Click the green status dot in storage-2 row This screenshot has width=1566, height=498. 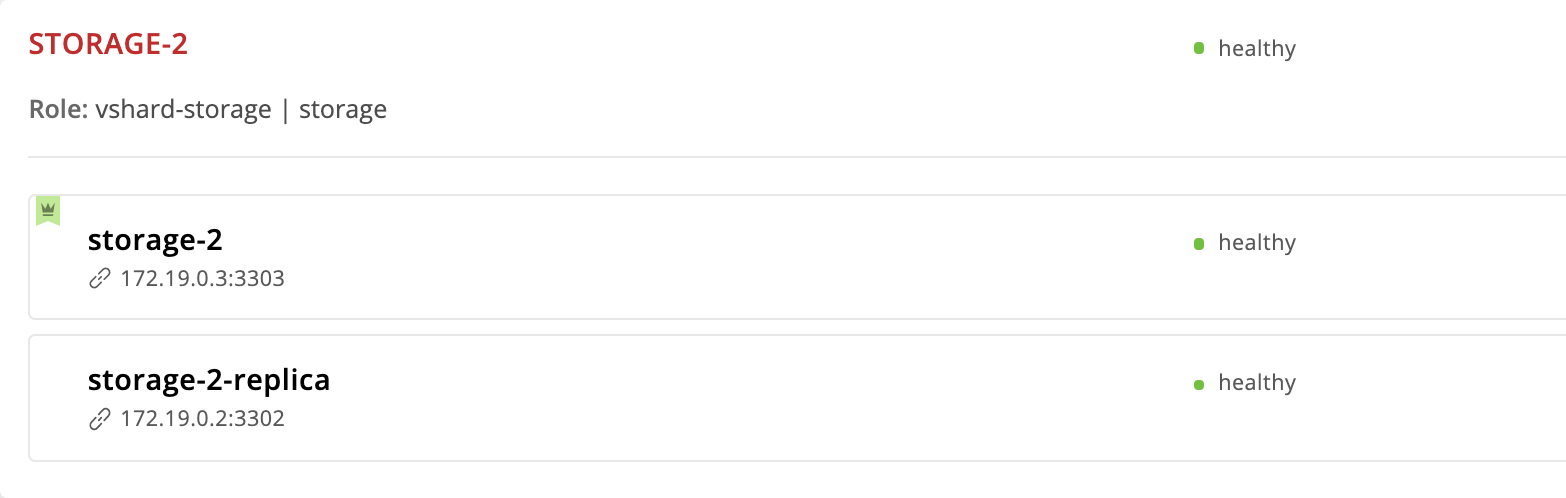pyautogui.click(x=1199, y=243)
